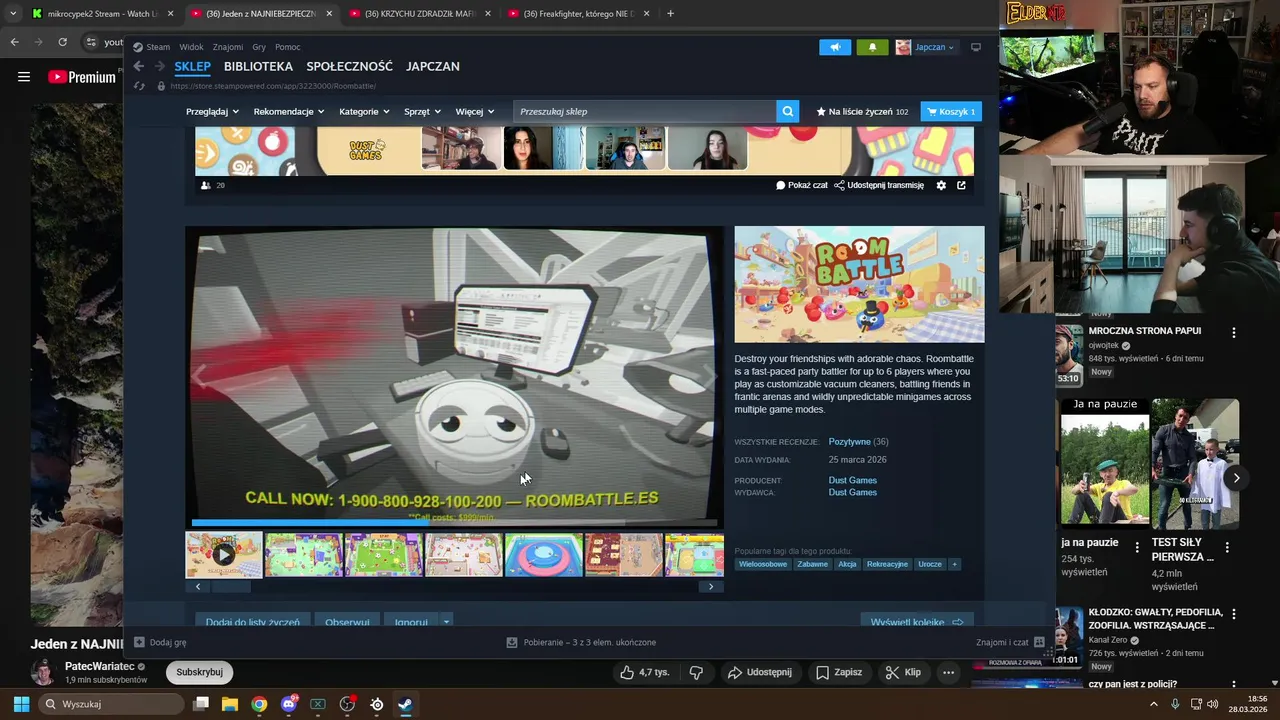Viewport: 1280px width, 720px height.
Task: Expand the Rekomendacje dropdown
Action: click(x=289, y=111)
